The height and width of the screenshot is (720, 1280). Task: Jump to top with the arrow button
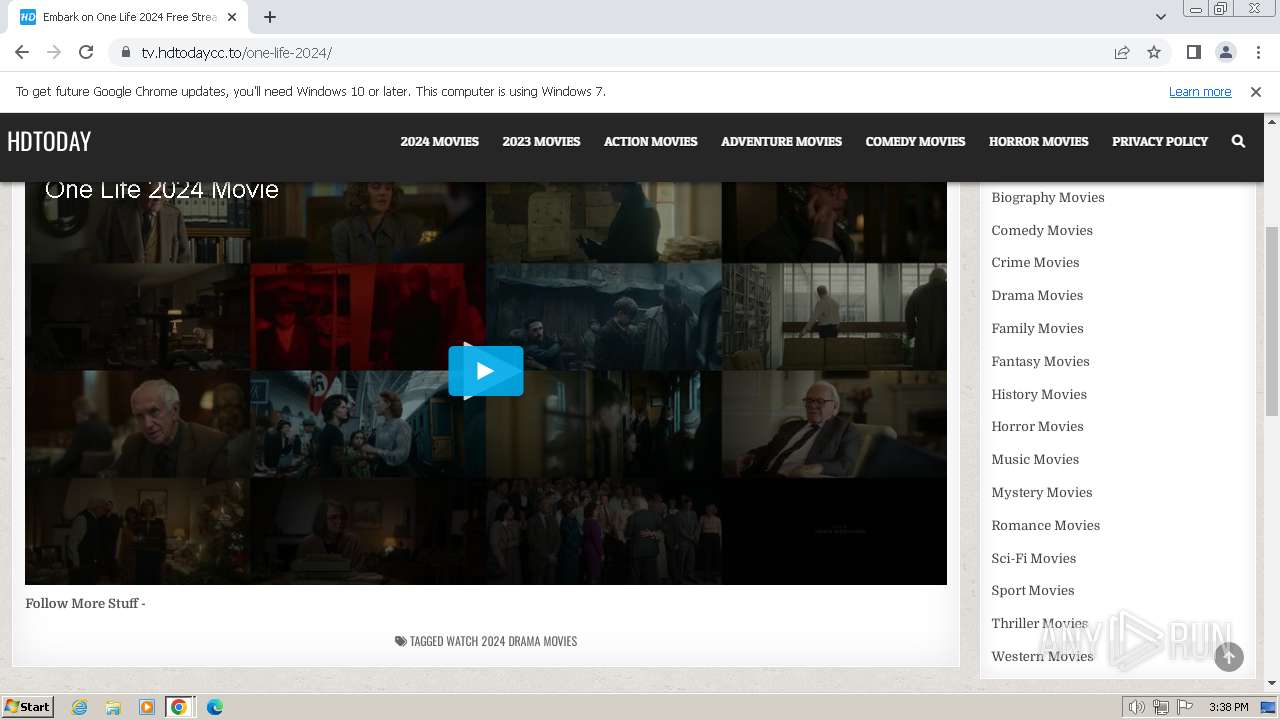[x=1229, y=656]
